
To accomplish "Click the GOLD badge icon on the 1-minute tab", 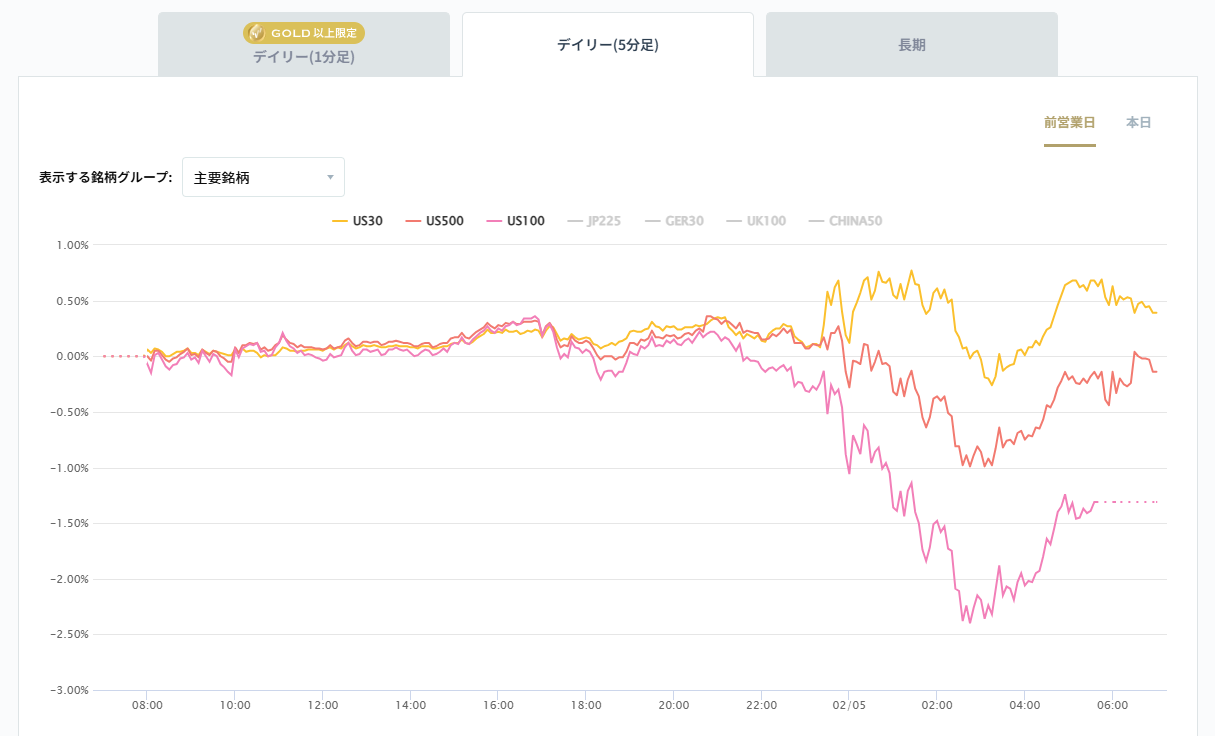I will click(256, 33).
